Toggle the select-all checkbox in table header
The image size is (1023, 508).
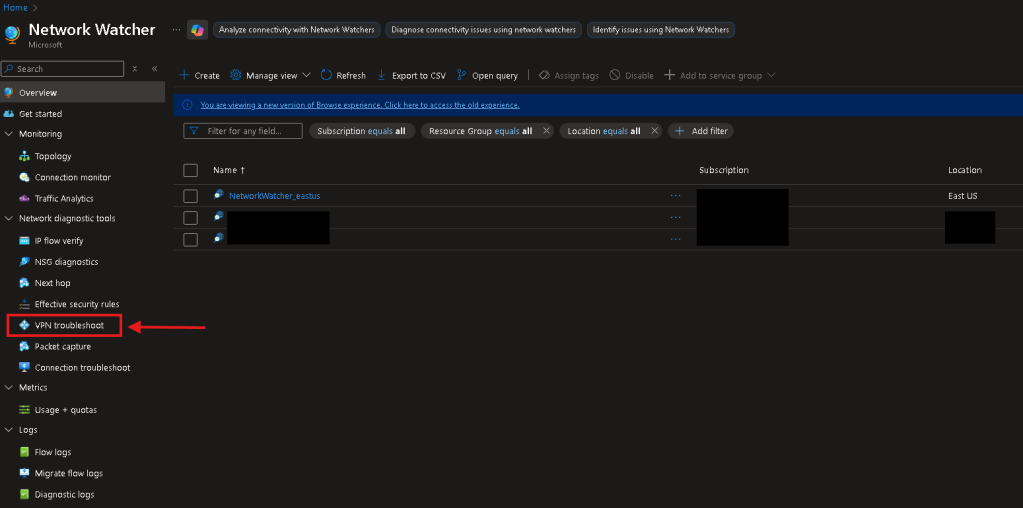pos(190,170)
